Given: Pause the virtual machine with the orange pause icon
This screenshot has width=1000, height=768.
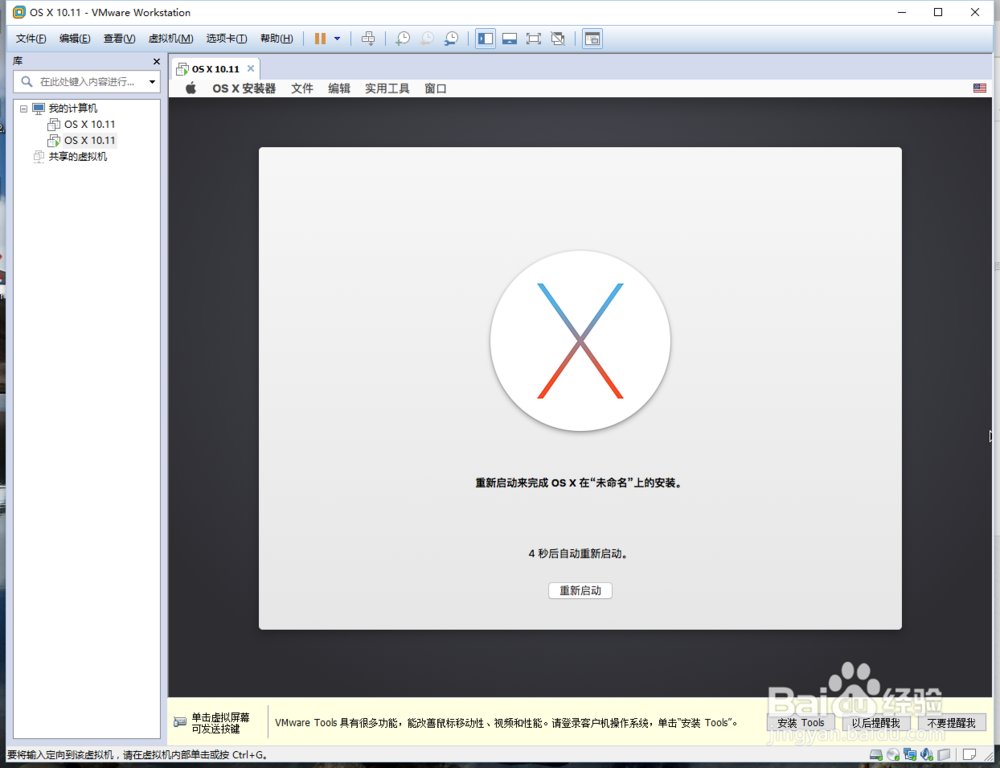Looking at the screenshot, I should (320, 39).
